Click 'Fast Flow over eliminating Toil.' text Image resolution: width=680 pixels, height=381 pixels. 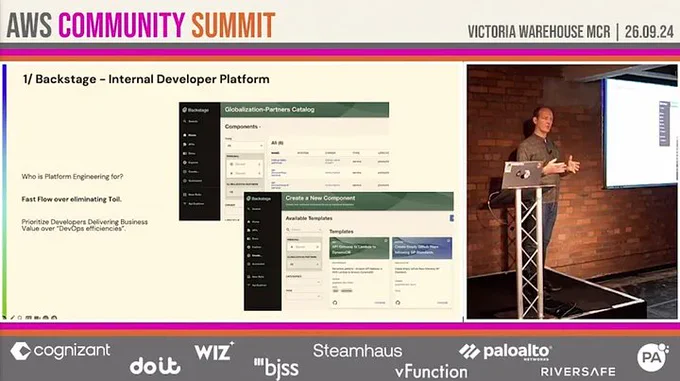click(72, 199)
